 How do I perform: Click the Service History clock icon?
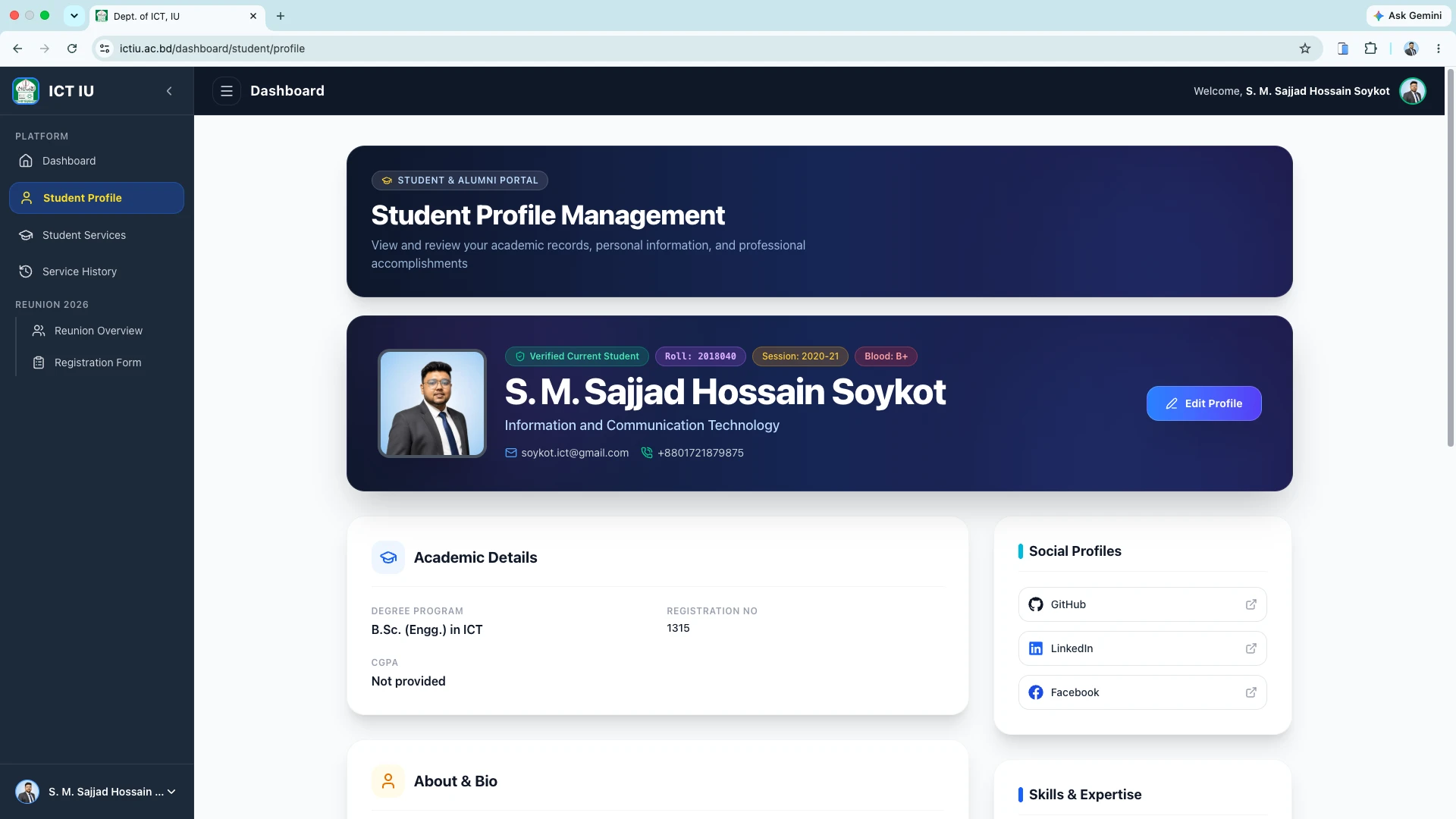(x=26, y=271)
